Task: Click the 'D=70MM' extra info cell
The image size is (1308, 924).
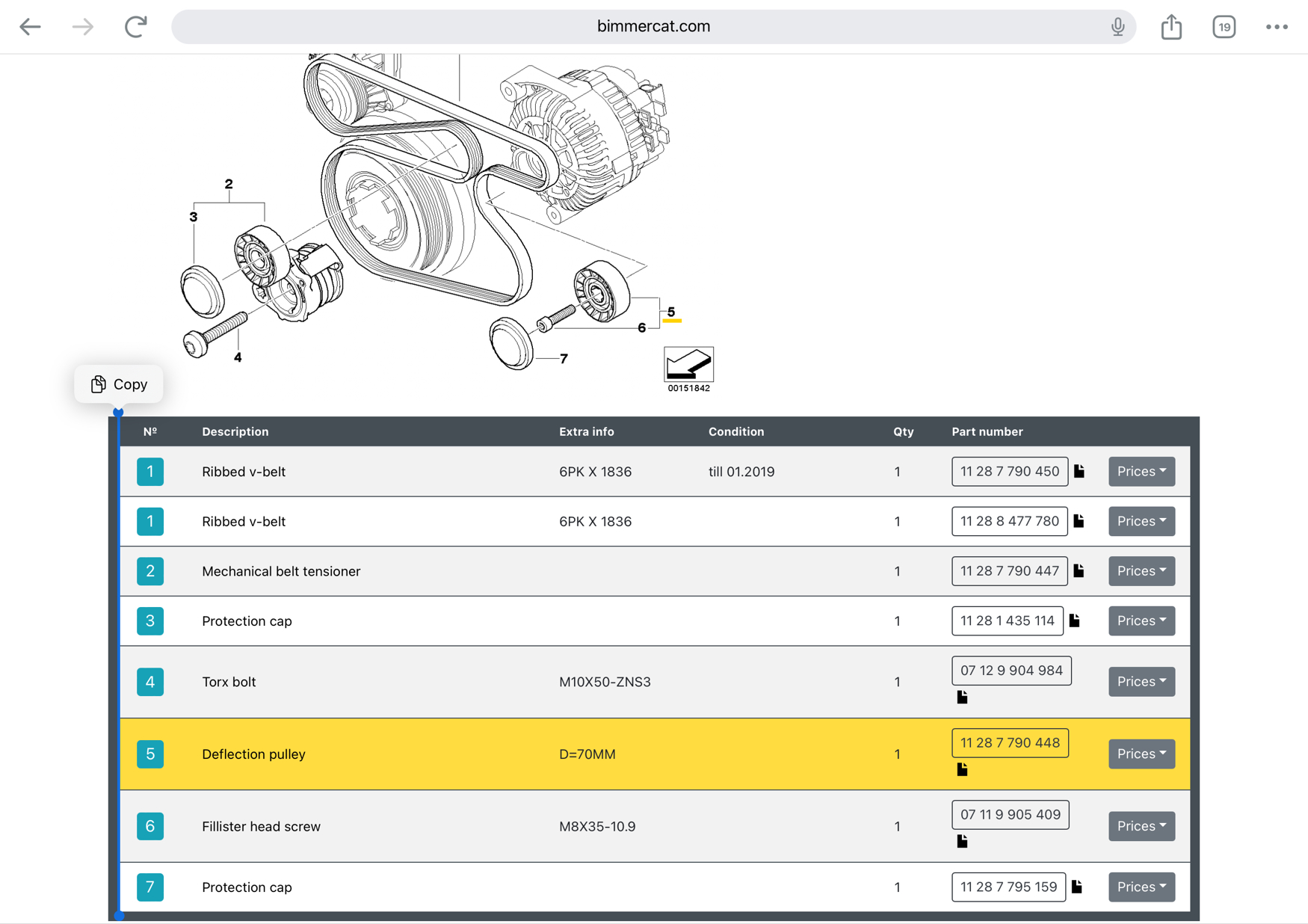Action: tap(587, 754)
